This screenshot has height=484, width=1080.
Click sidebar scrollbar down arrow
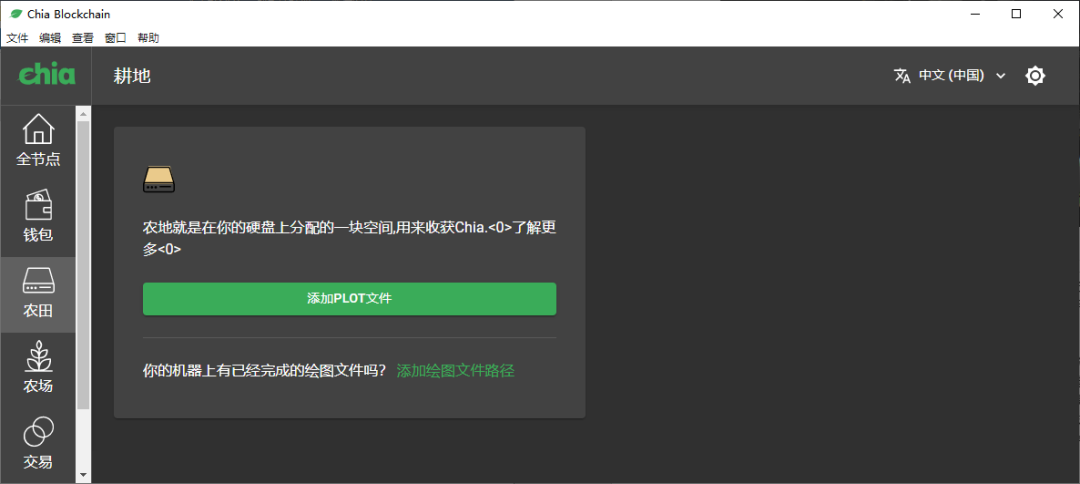83,475
